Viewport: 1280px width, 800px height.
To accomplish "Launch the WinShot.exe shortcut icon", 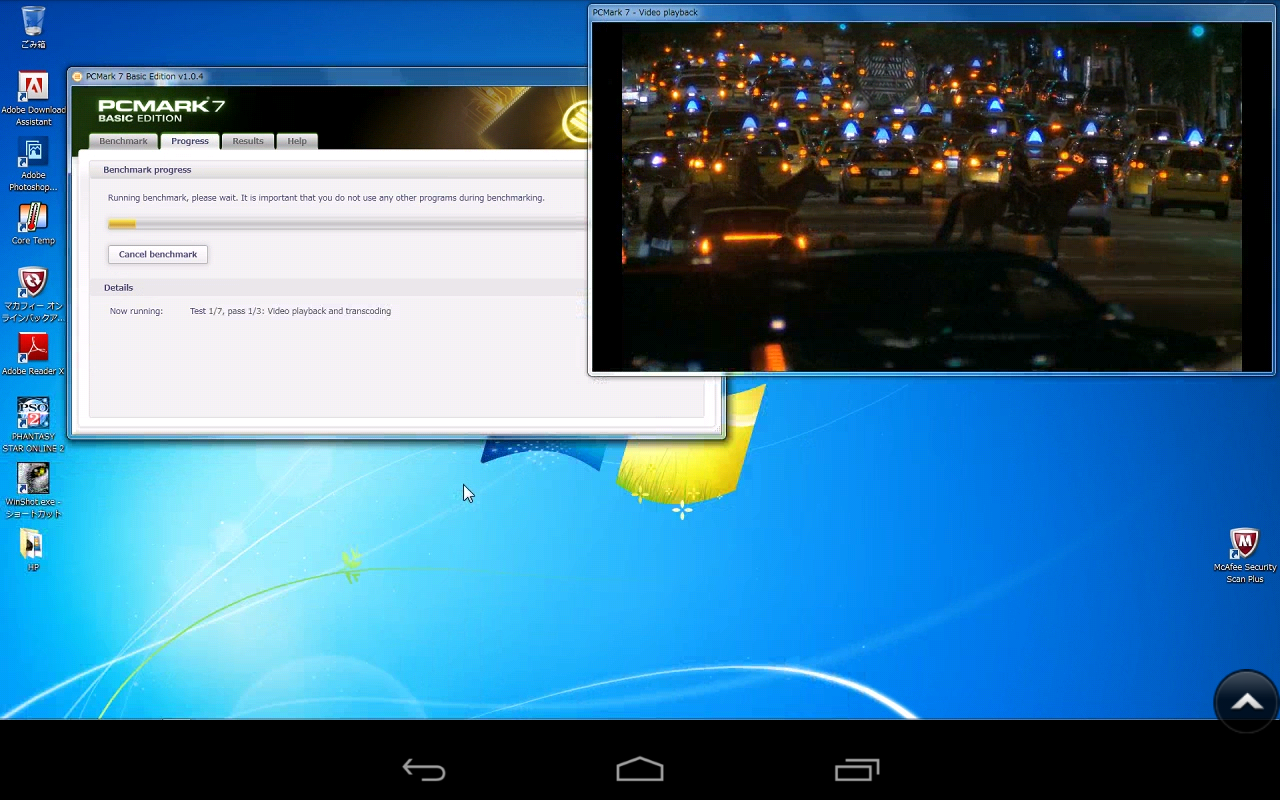I will tap(33, 490).
